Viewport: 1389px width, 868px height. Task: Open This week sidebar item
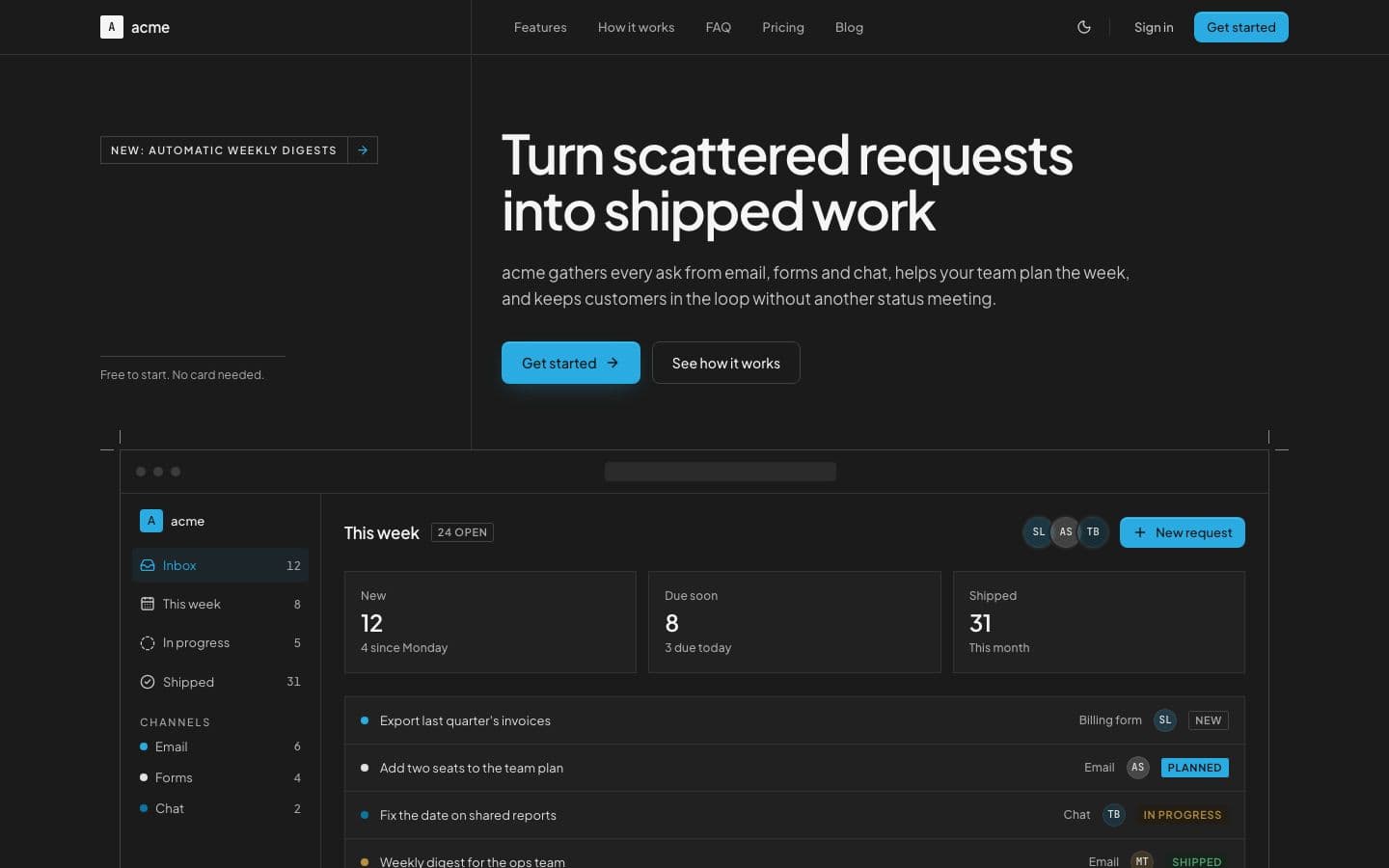point(220,604)
